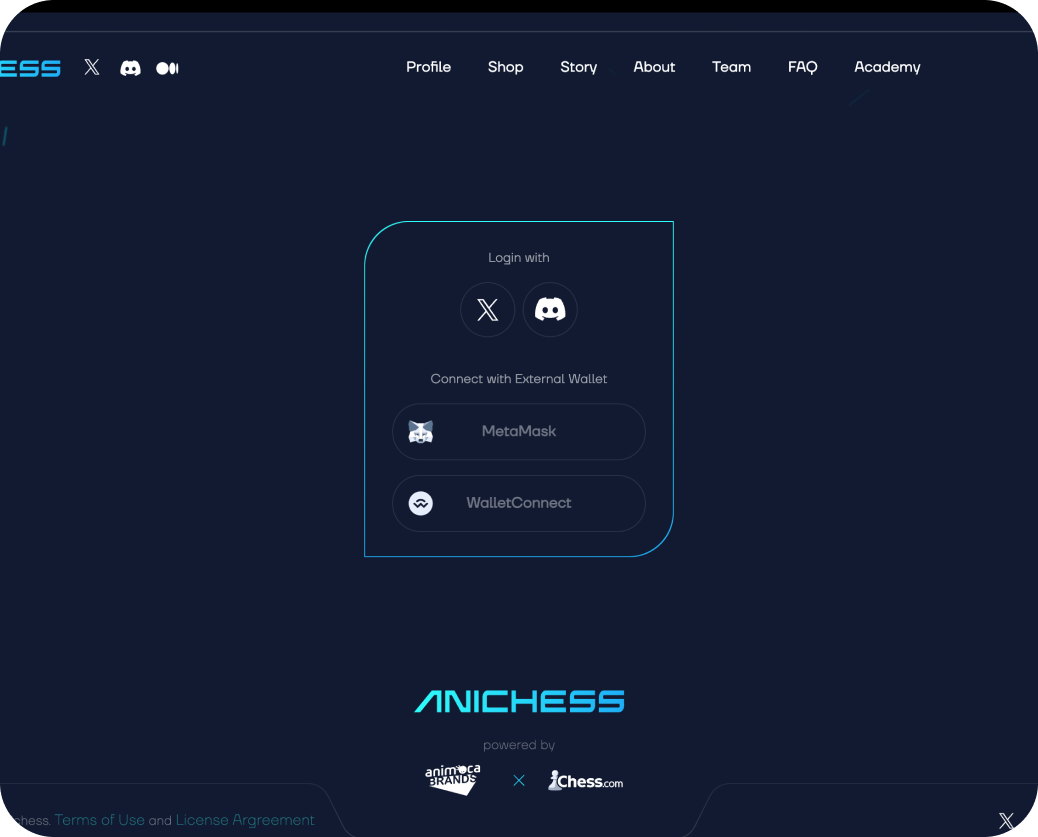Open the Terms of Use link
Viewport: 1038px width, 837px height.
tap(99, 820)
